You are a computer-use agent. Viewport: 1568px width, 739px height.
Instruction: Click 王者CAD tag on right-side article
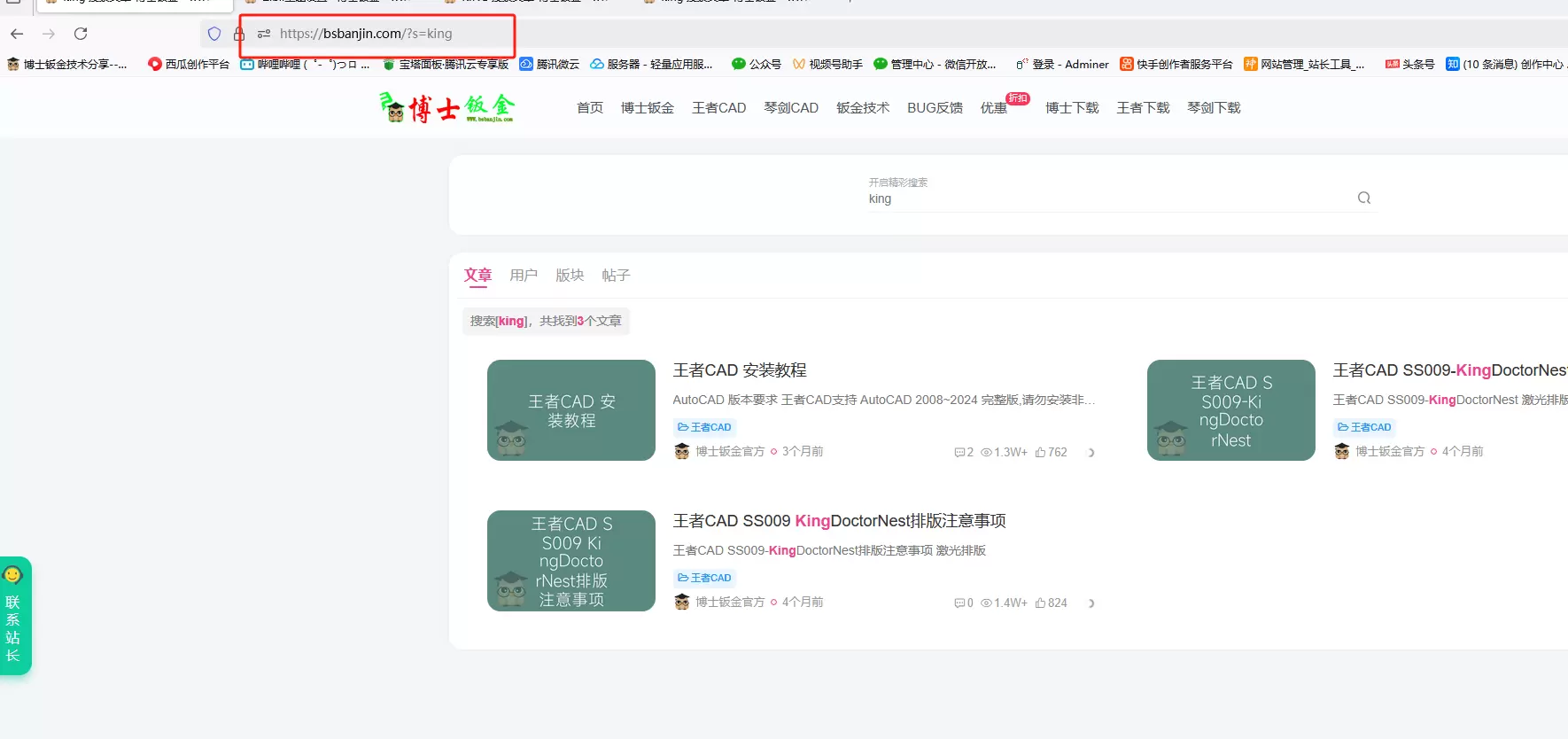[1365, 427]
